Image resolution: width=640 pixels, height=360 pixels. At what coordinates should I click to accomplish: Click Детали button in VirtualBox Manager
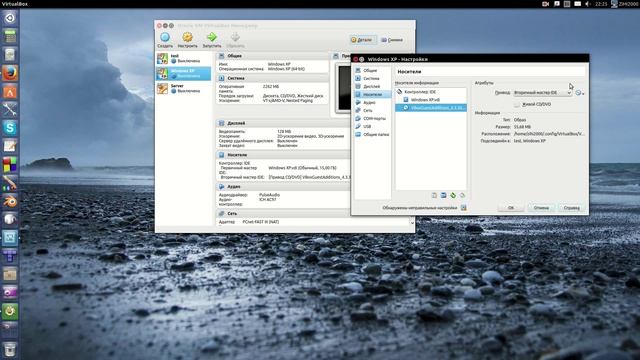(362, 40)
